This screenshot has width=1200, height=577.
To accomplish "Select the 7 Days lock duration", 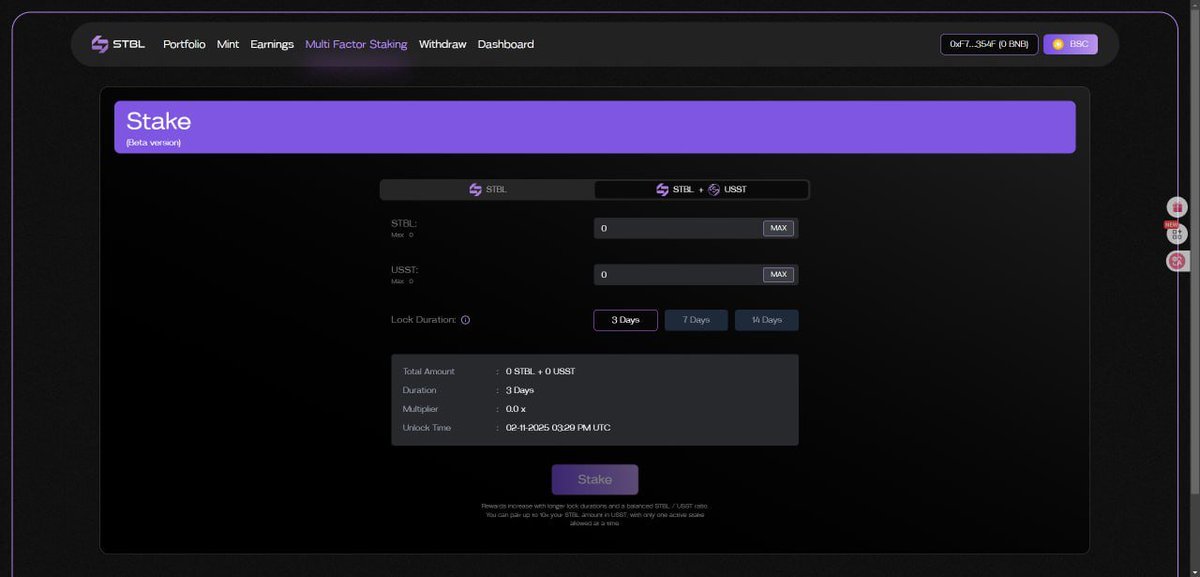I will coord(696,320).
